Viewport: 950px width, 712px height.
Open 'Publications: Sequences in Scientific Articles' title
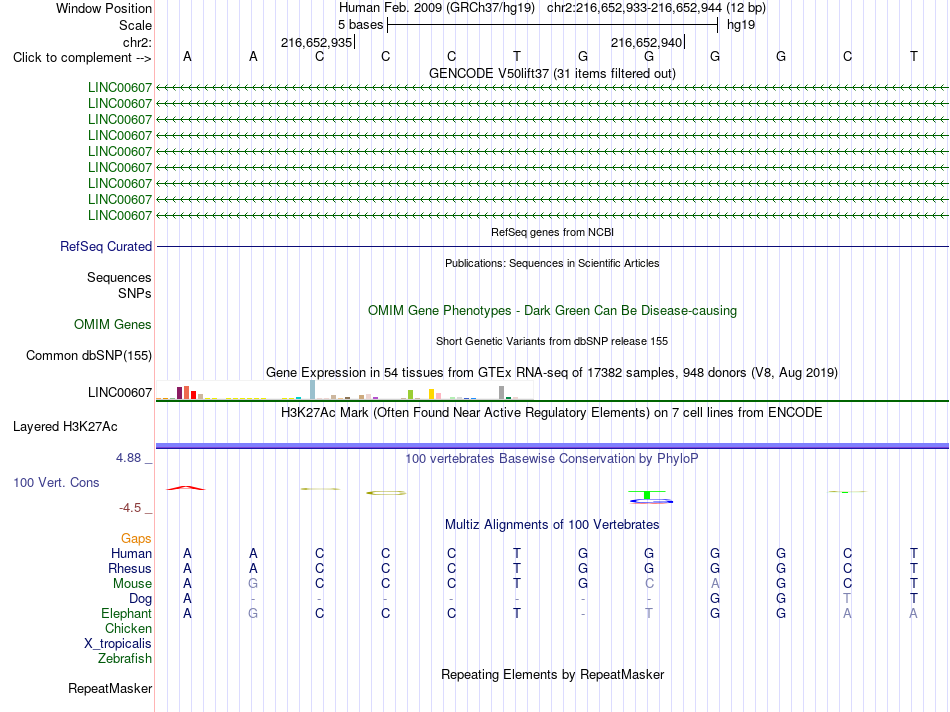552,263
